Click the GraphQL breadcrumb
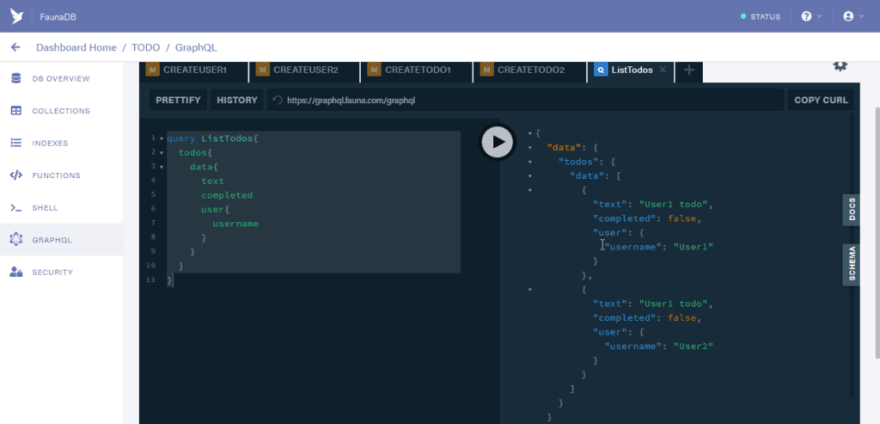The width and height of the screenshot is (880, 424). coord(196,48)
